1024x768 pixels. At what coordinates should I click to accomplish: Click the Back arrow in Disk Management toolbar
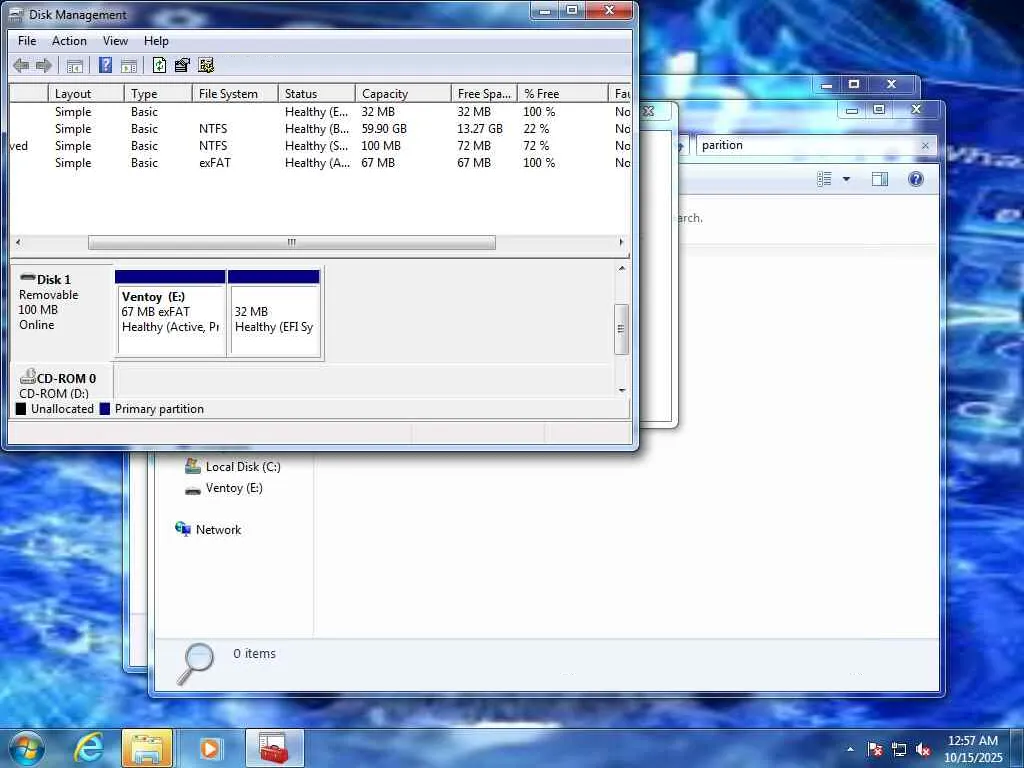click(x=21, y=65)
